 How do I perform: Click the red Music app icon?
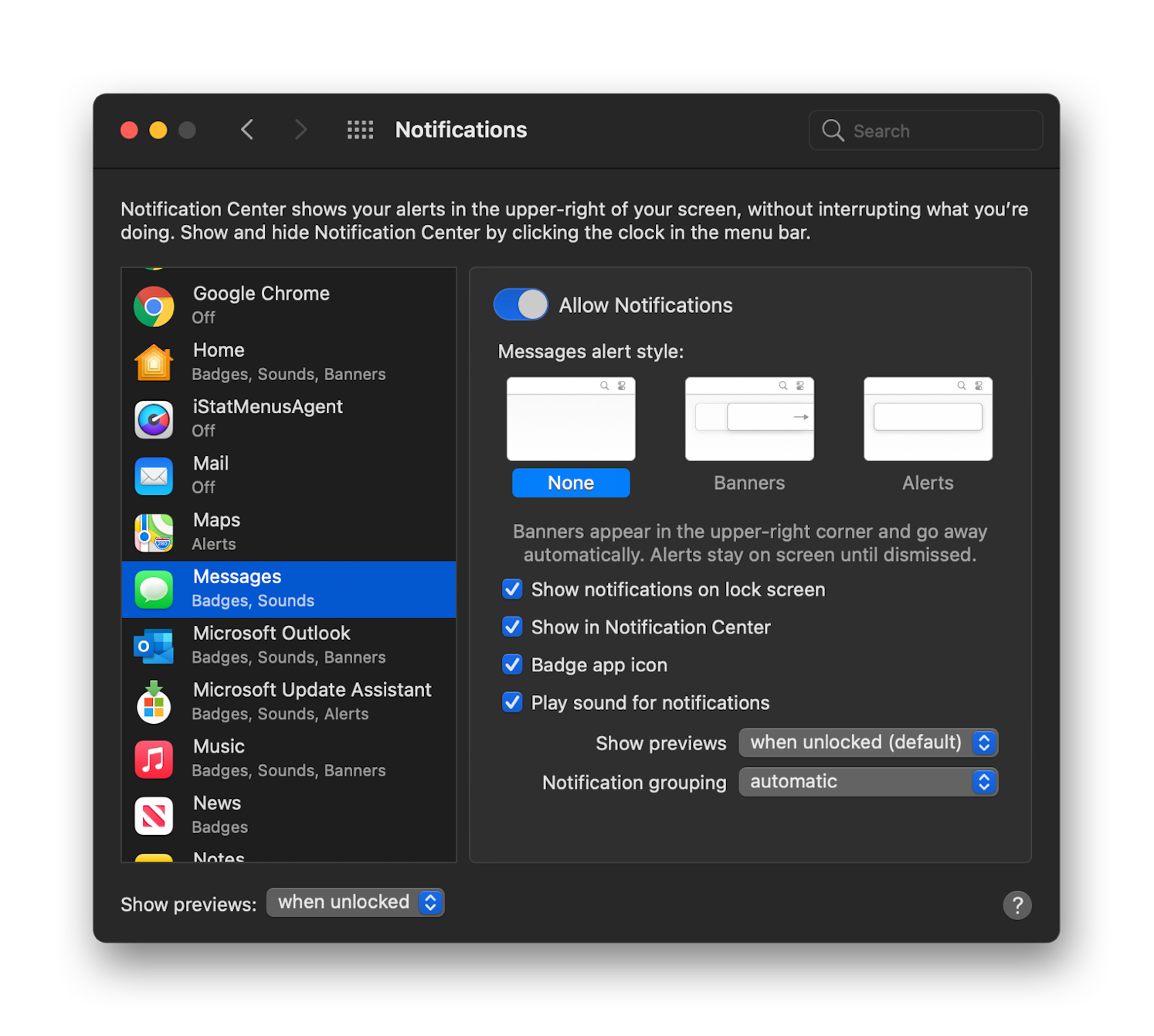click(x=154, y=759)
